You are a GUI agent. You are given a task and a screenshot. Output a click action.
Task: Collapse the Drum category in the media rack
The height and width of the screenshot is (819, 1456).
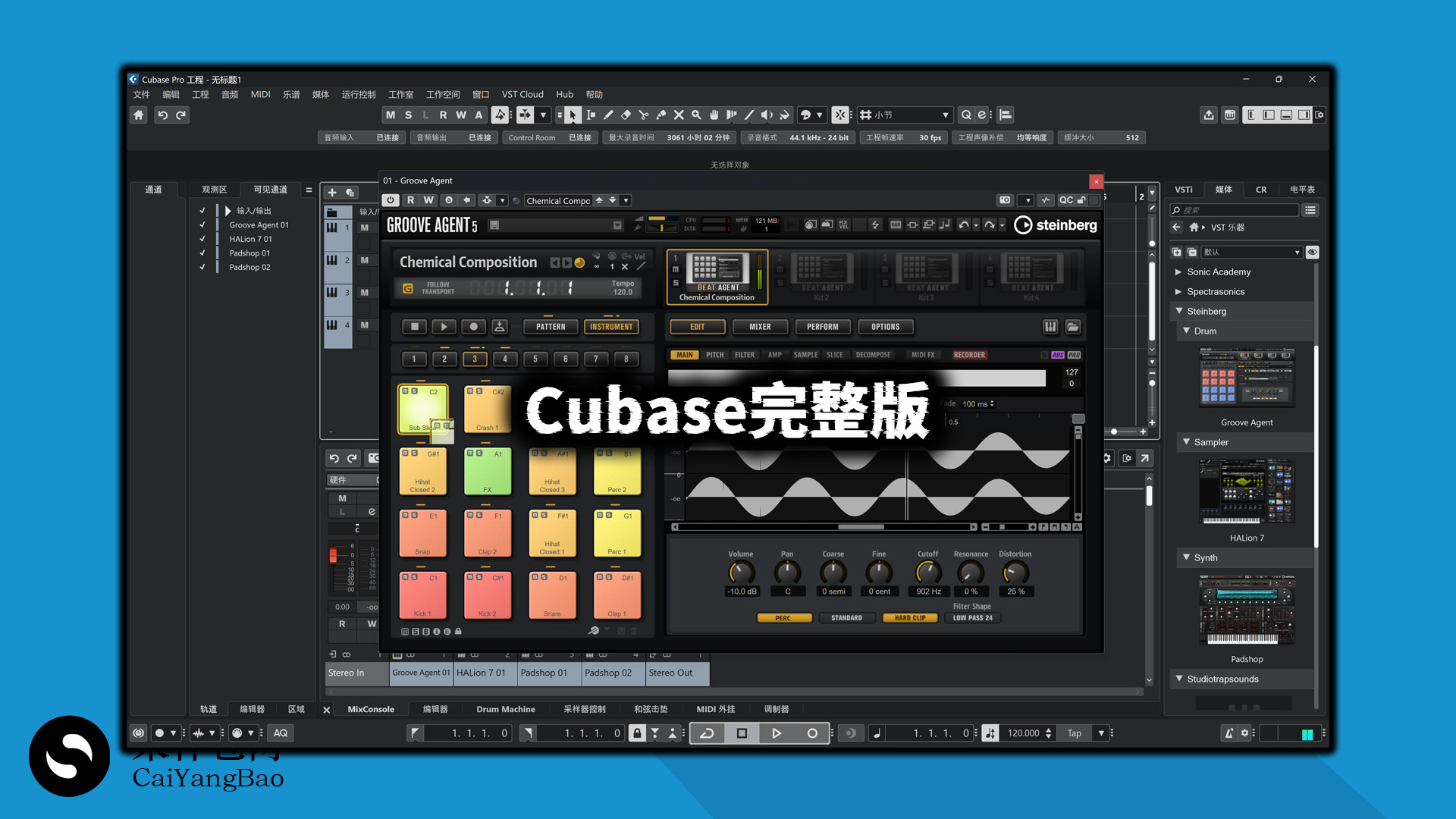pos(1187,331)
